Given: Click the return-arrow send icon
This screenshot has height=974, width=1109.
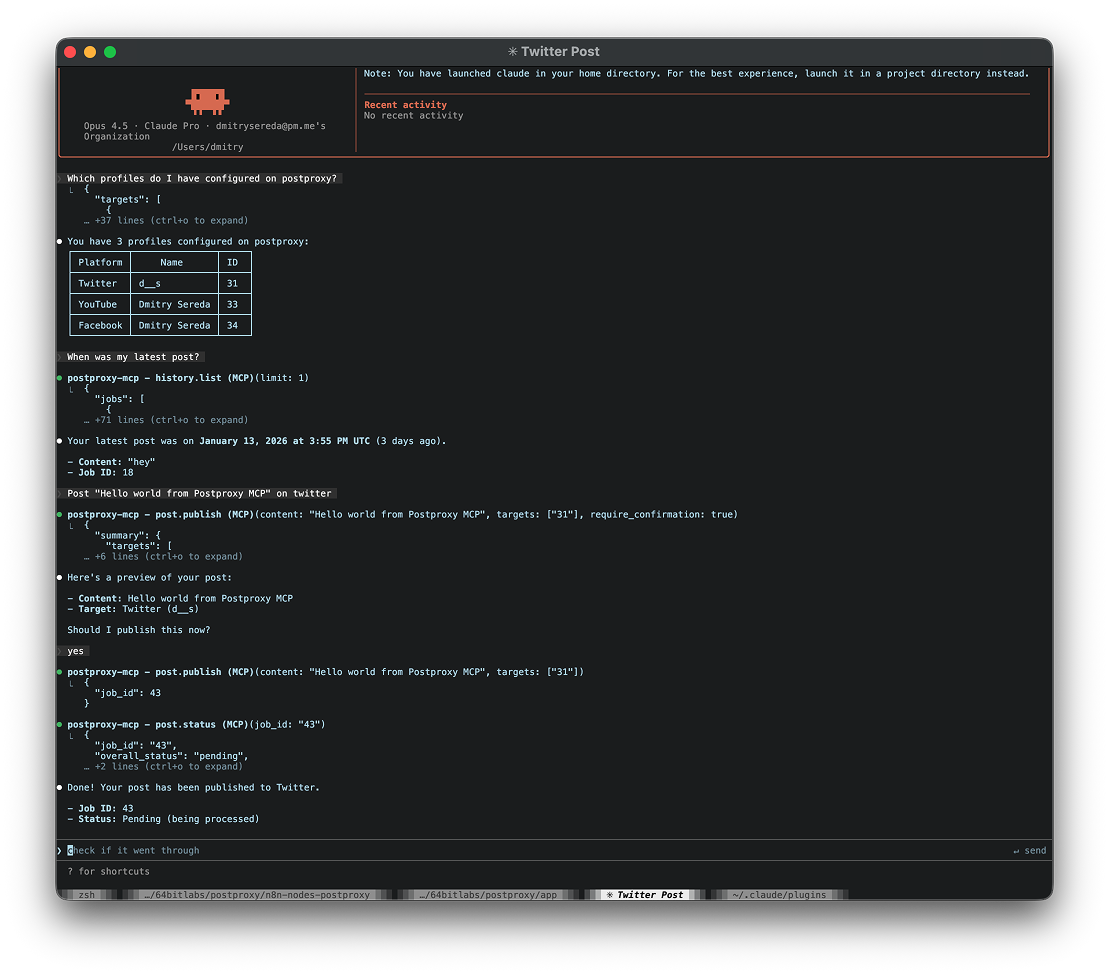Looking at the screenshot, I should tap(1018, 850).
